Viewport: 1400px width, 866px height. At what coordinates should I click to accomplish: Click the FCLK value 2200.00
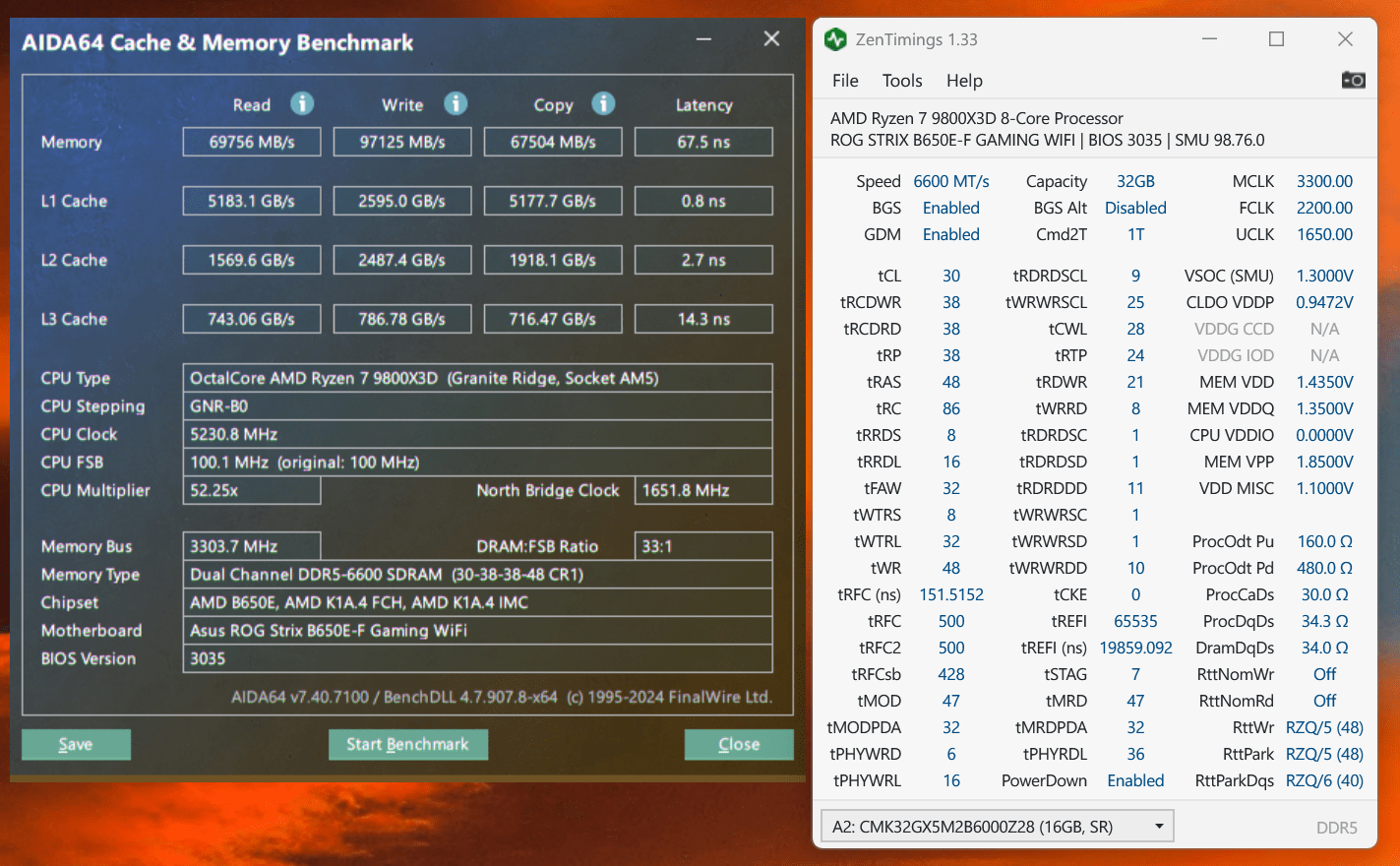click(1324, 208)
